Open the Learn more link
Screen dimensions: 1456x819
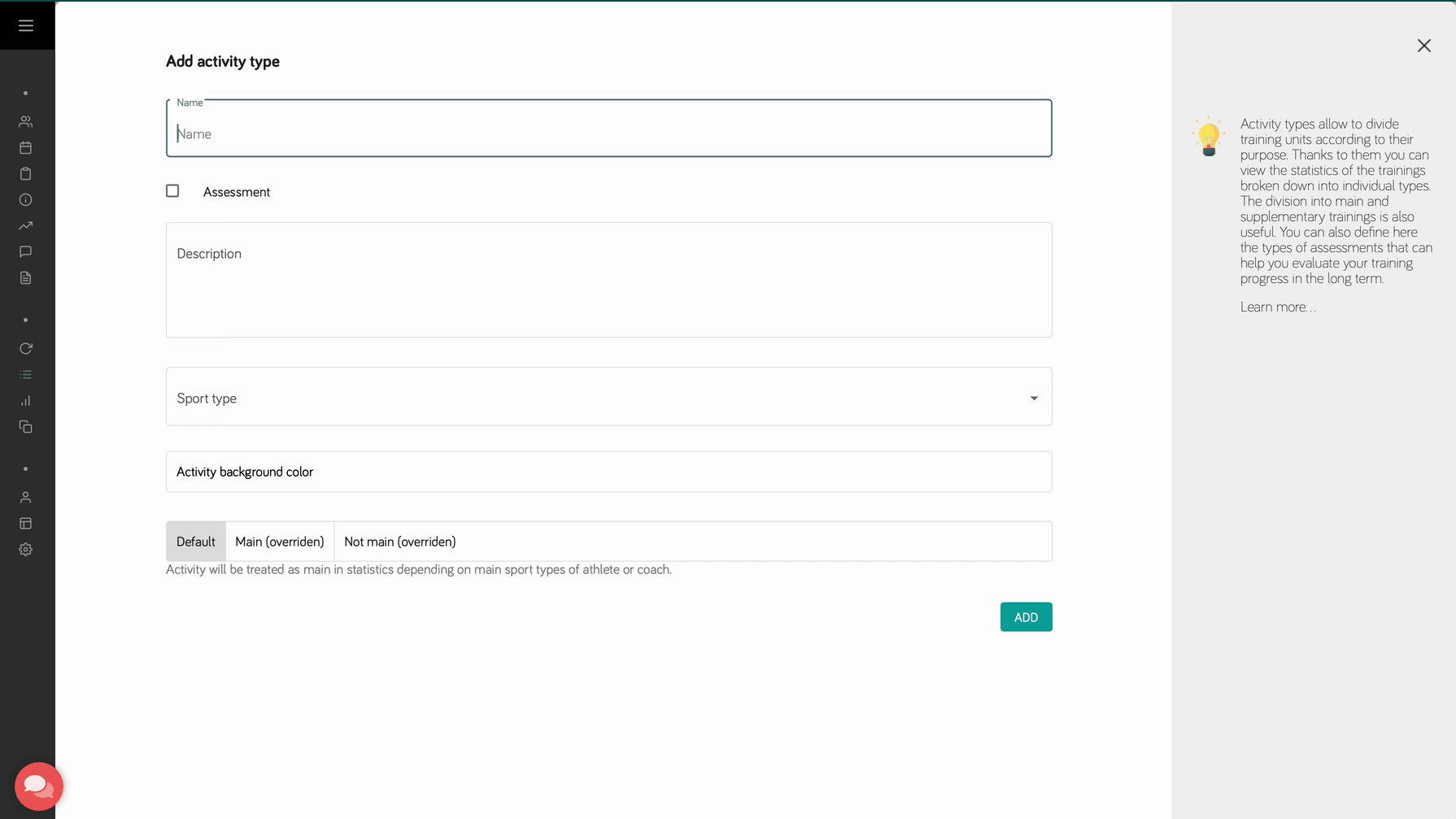click(1277, 307)
